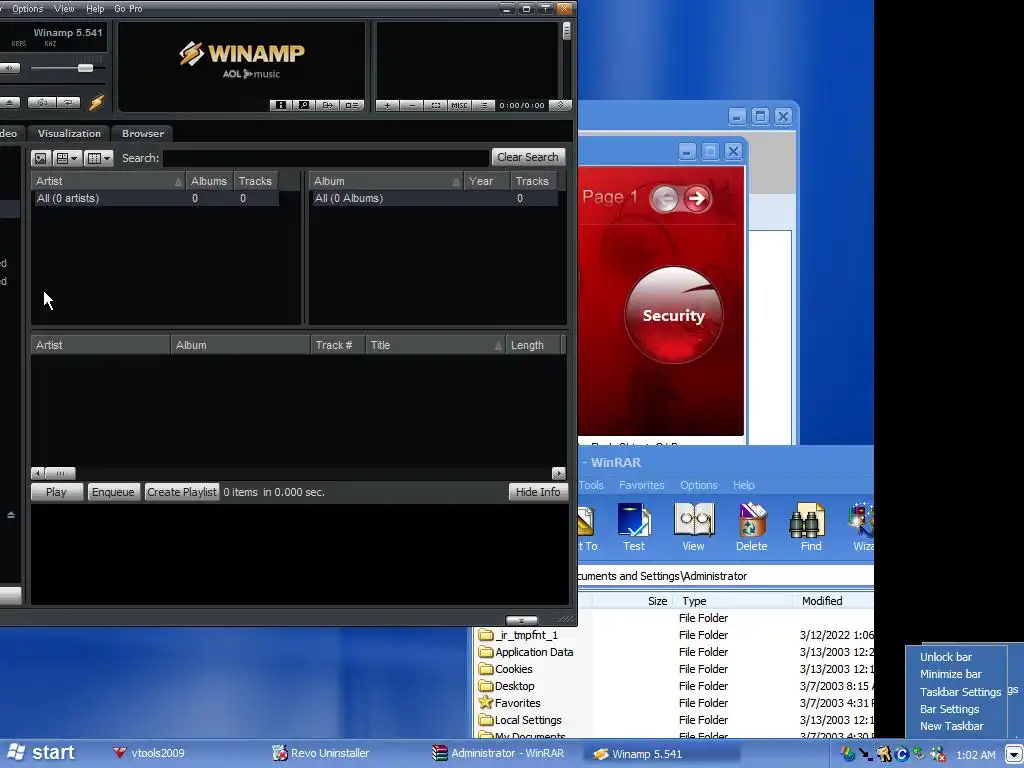The height and width of the screenshot is (768, 1024).
Task: Click the Create Playlist button
Action: [182, 492]
